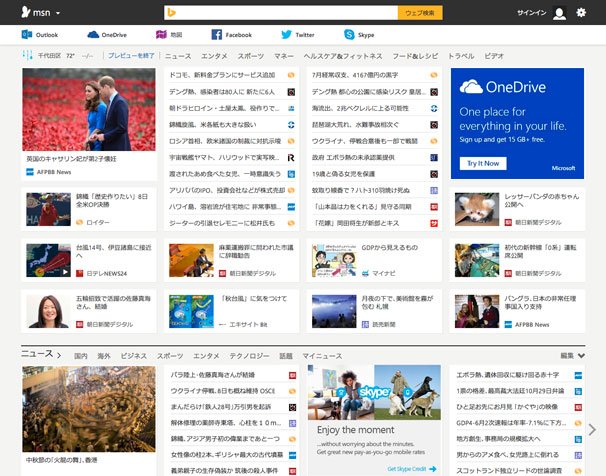Click the weather icon beside 千代田区
This screenshot has height=476, width=606.
[27, 55]
